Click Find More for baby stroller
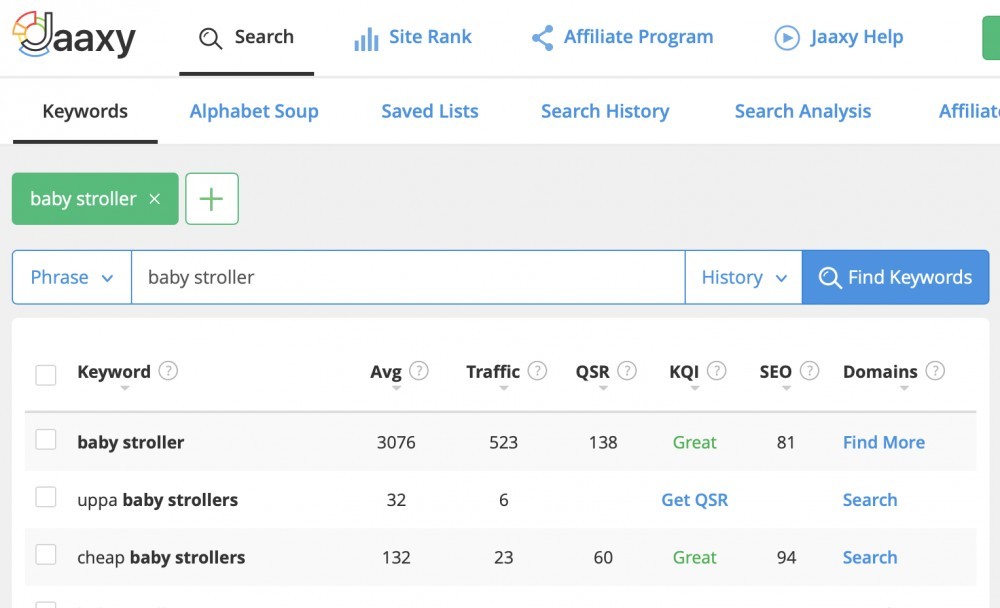1000x608 pixels. (x=884, y=442)
